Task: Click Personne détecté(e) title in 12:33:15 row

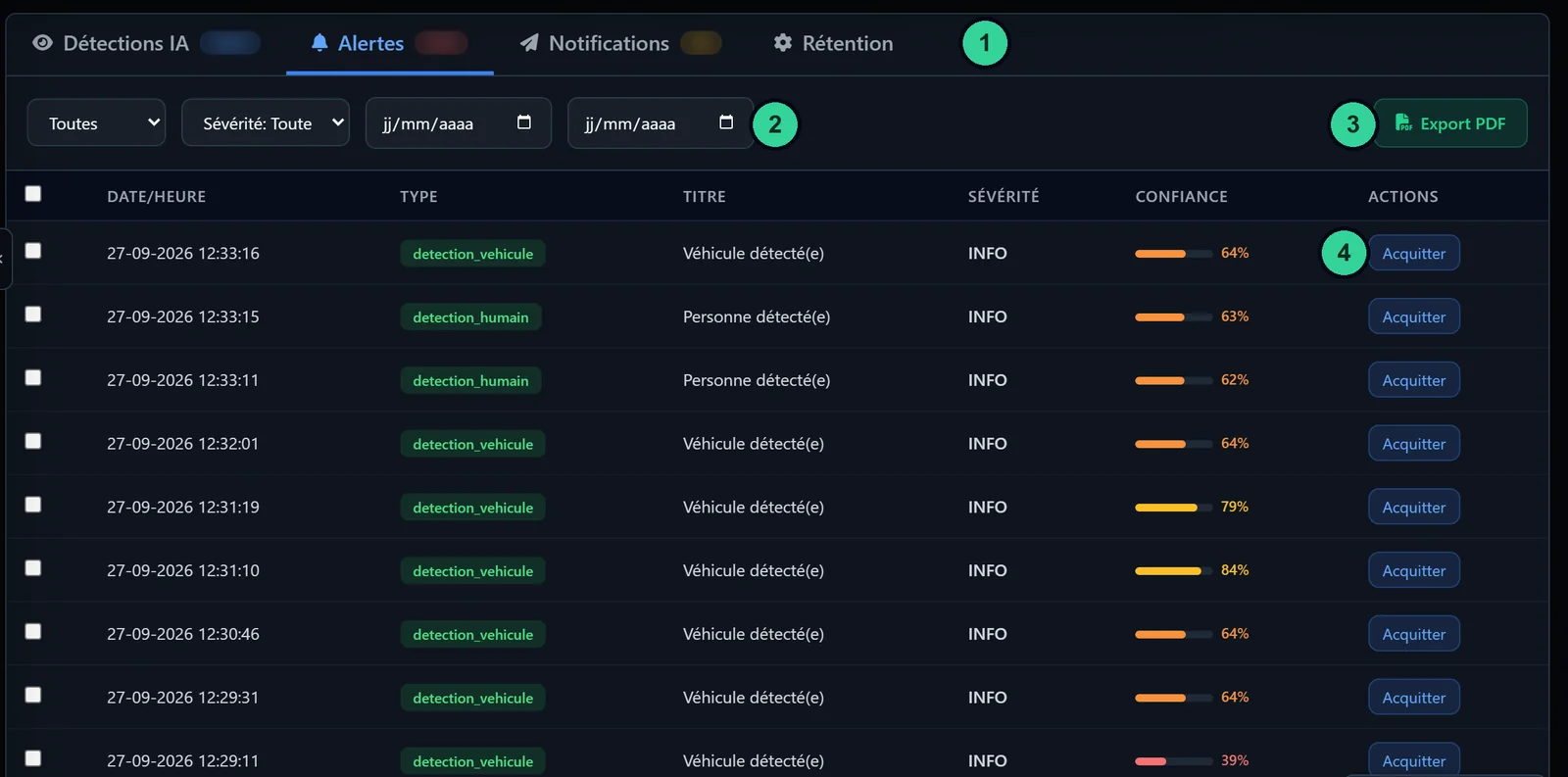Action: pos(757,316)
